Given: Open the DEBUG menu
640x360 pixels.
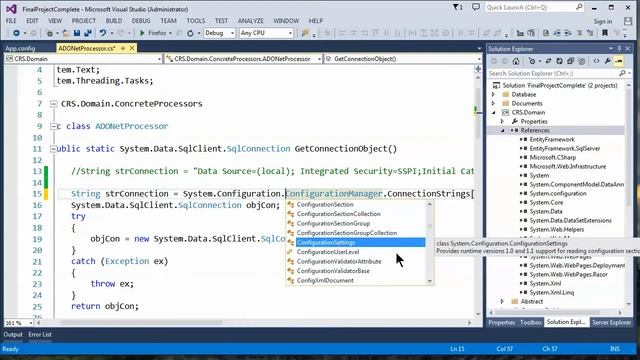Looking at the screenshot, I should (141, 21).
